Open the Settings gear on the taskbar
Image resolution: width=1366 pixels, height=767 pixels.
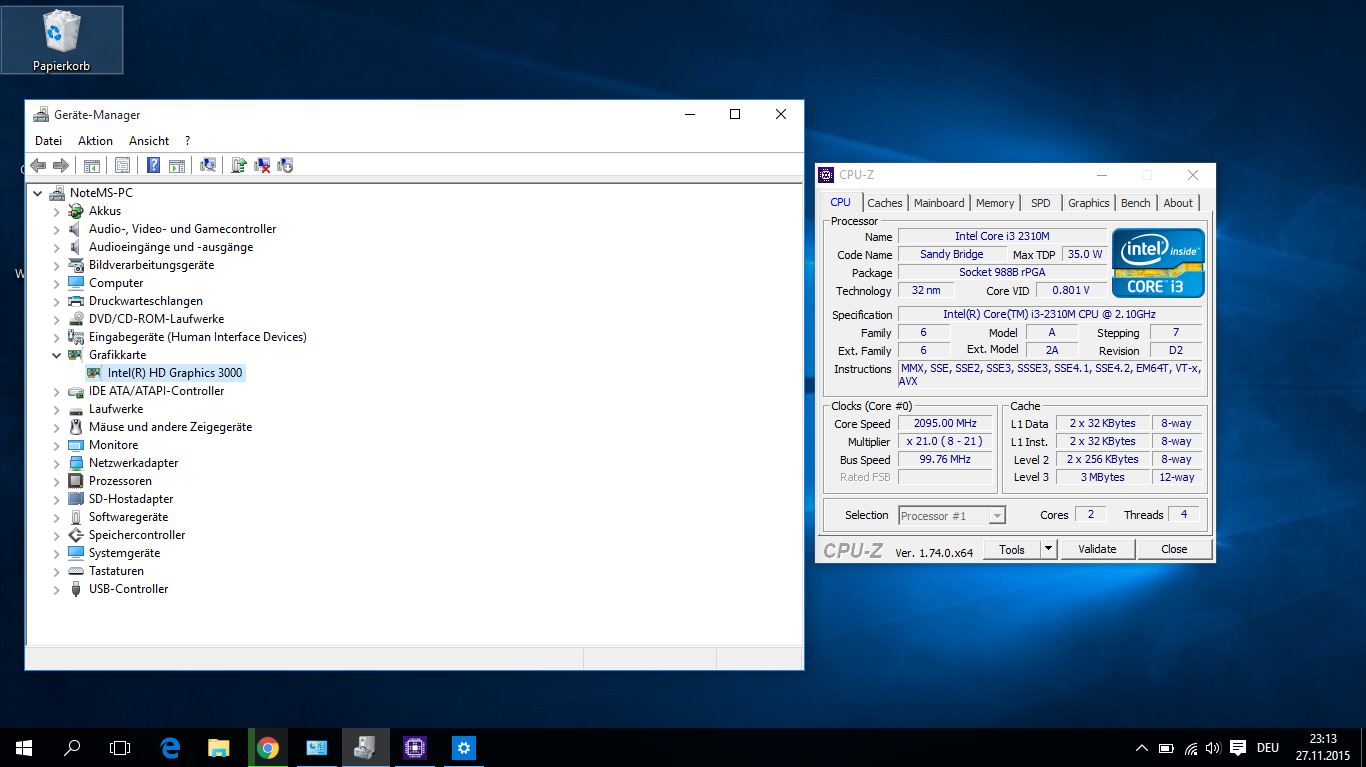point(463,747)
